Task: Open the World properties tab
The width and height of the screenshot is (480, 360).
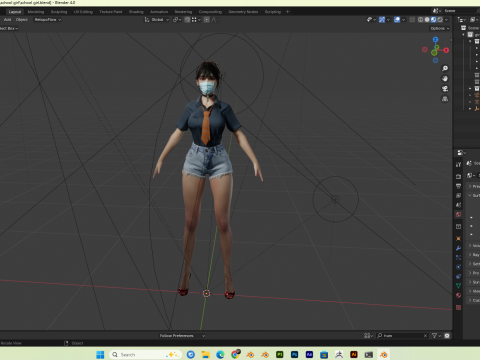Action: pyautogui.click(x=458, y=215)
